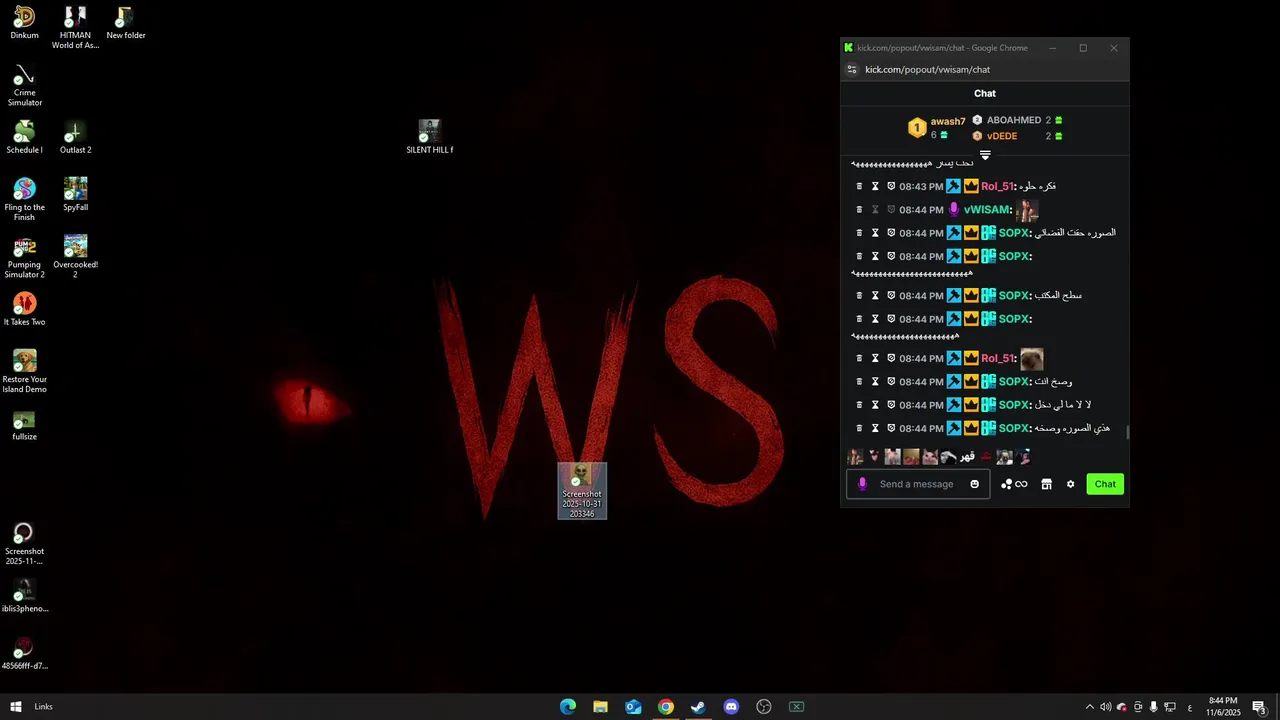Timeout Rol_51 on the 08:43 PM message
Viewport: 1280px width, 720px height.
click(x=875, y=186)
